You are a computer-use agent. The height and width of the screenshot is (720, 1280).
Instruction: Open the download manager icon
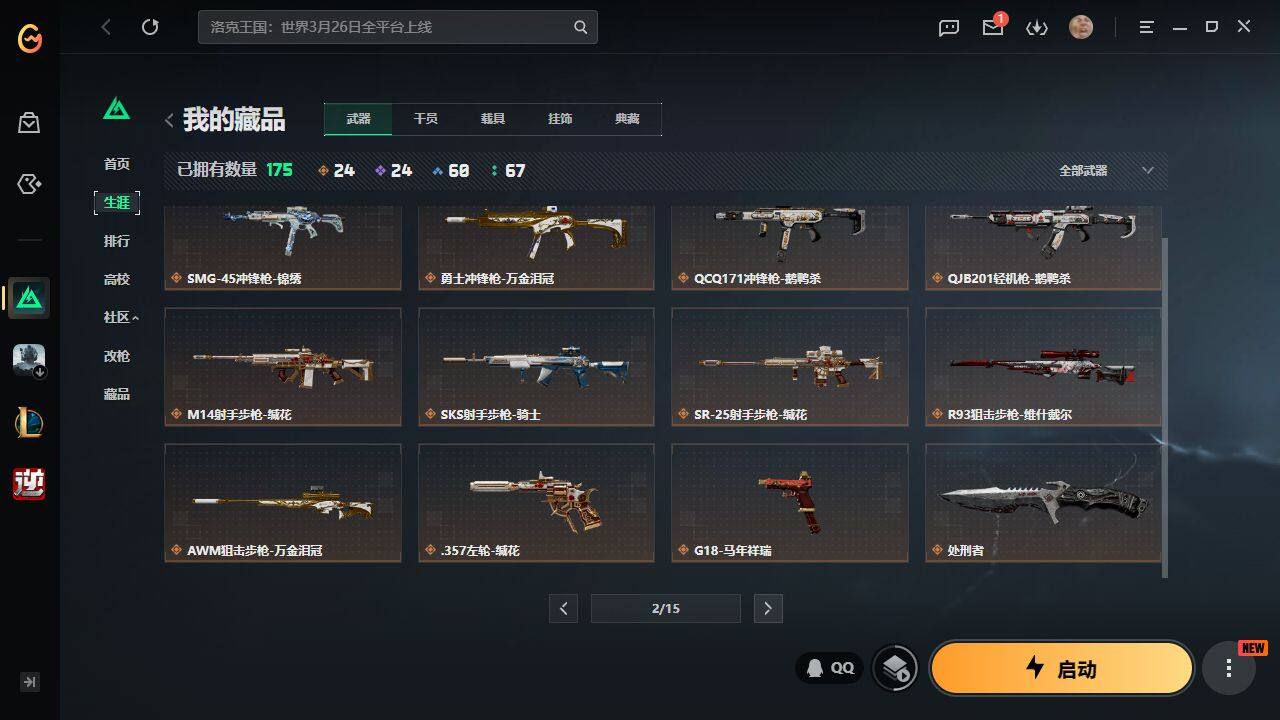point(1037,28)
